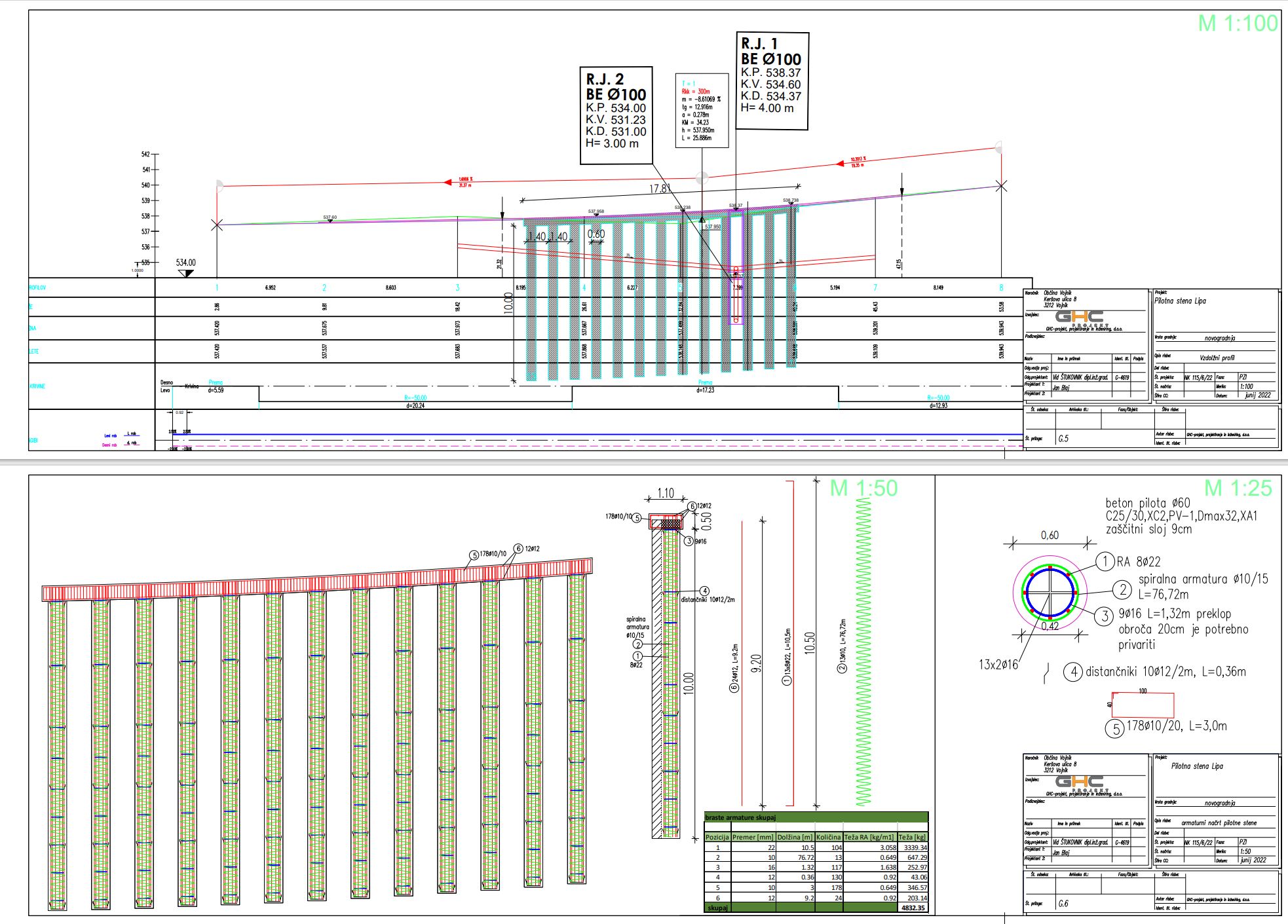
Task: Select the R.J. 1 callout box
Action: [772, 81]
